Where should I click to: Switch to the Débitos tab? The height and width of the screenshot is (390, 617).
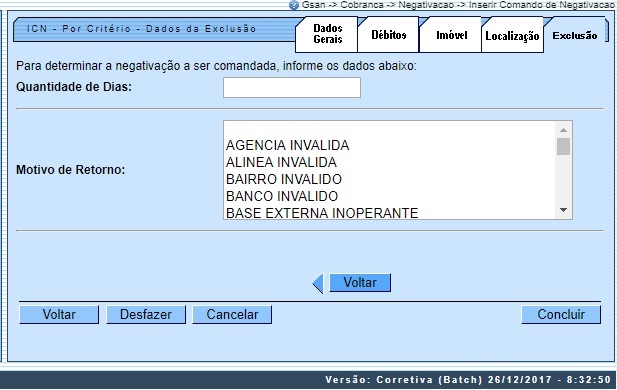point(388,35)
